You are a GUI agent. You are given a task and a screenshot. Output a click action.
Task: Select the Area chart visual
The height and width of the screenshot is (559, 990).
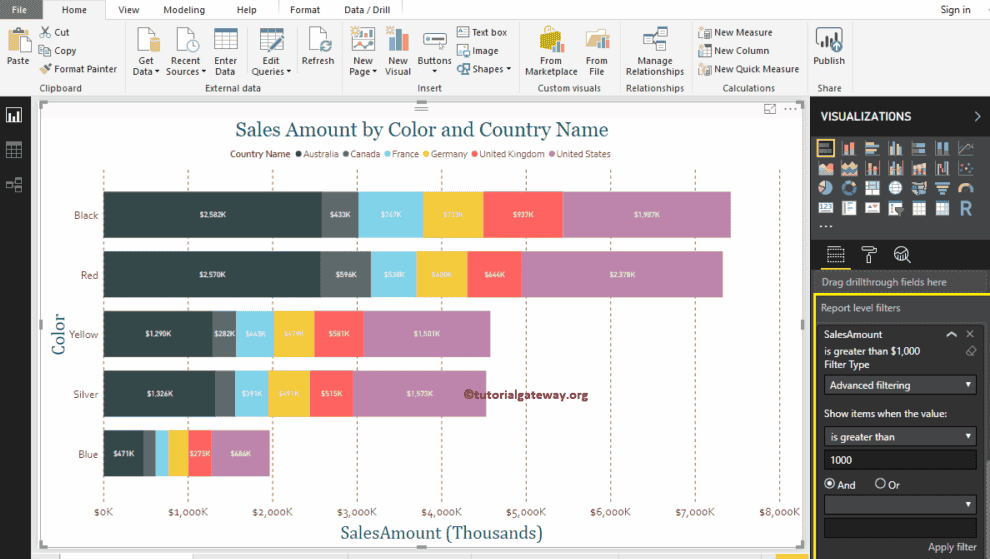point(825,169)
